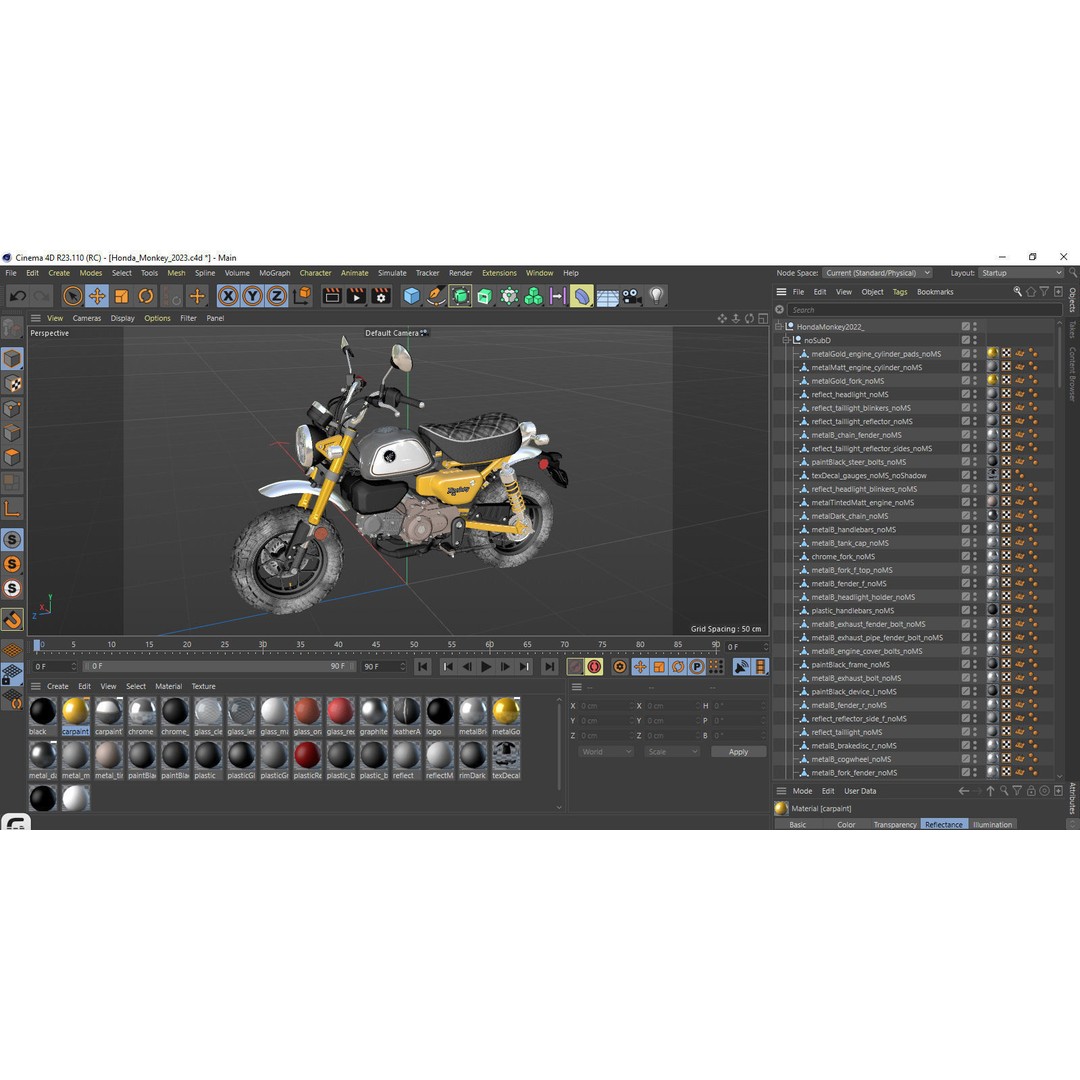
Task: Toggle Y axis lock
Action: point(252,296)
